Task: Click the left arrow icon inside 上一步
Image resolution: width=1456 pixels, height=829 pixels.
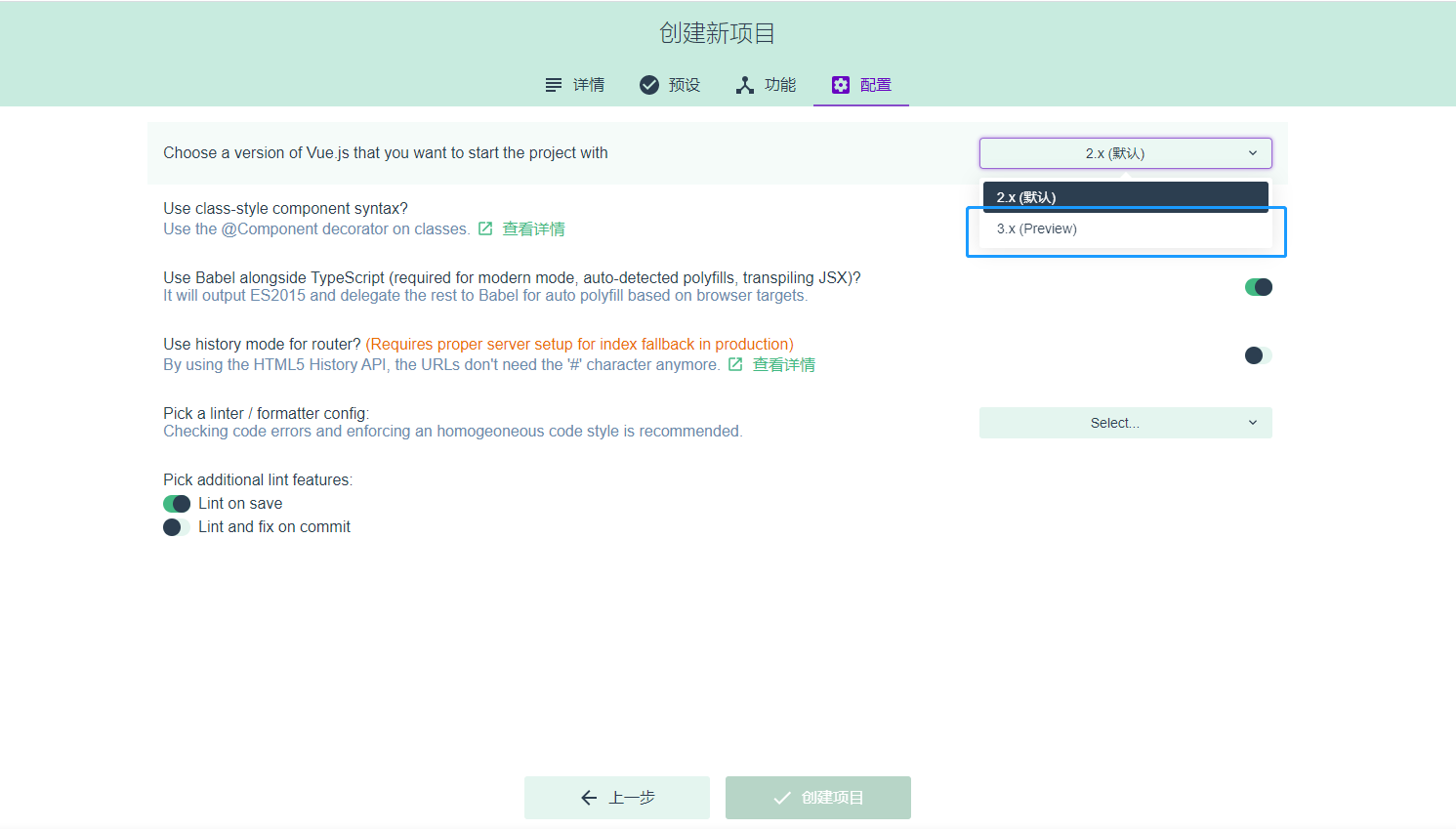Action: (587, 797)
